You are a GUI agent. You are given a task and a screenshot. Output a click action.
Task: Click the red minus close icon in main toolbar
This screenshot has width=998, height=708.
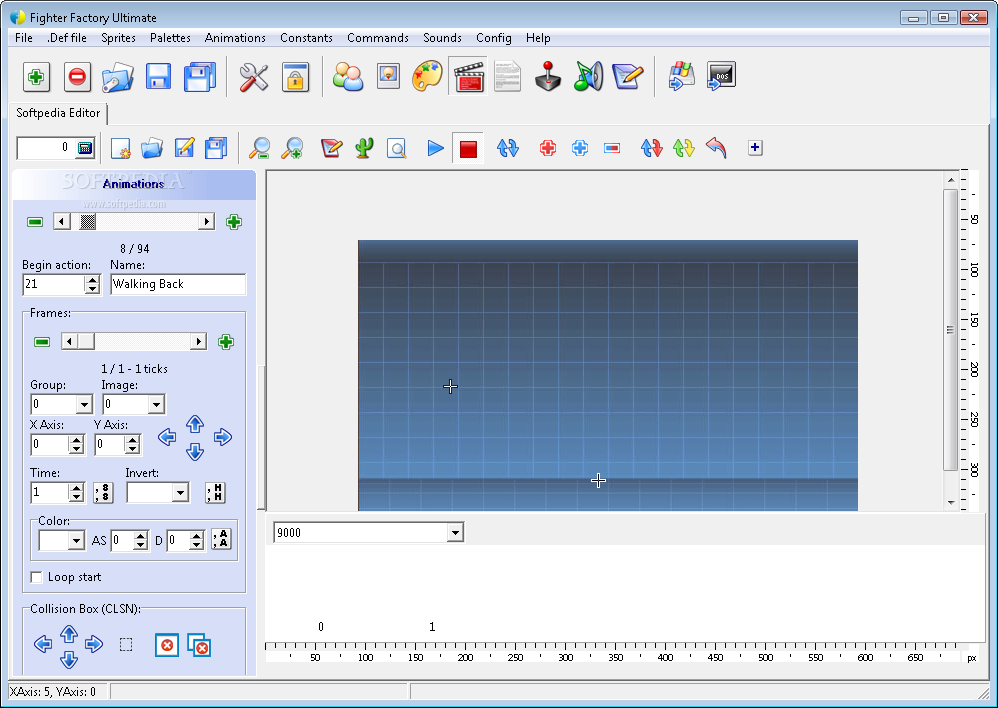coord(77,77)
